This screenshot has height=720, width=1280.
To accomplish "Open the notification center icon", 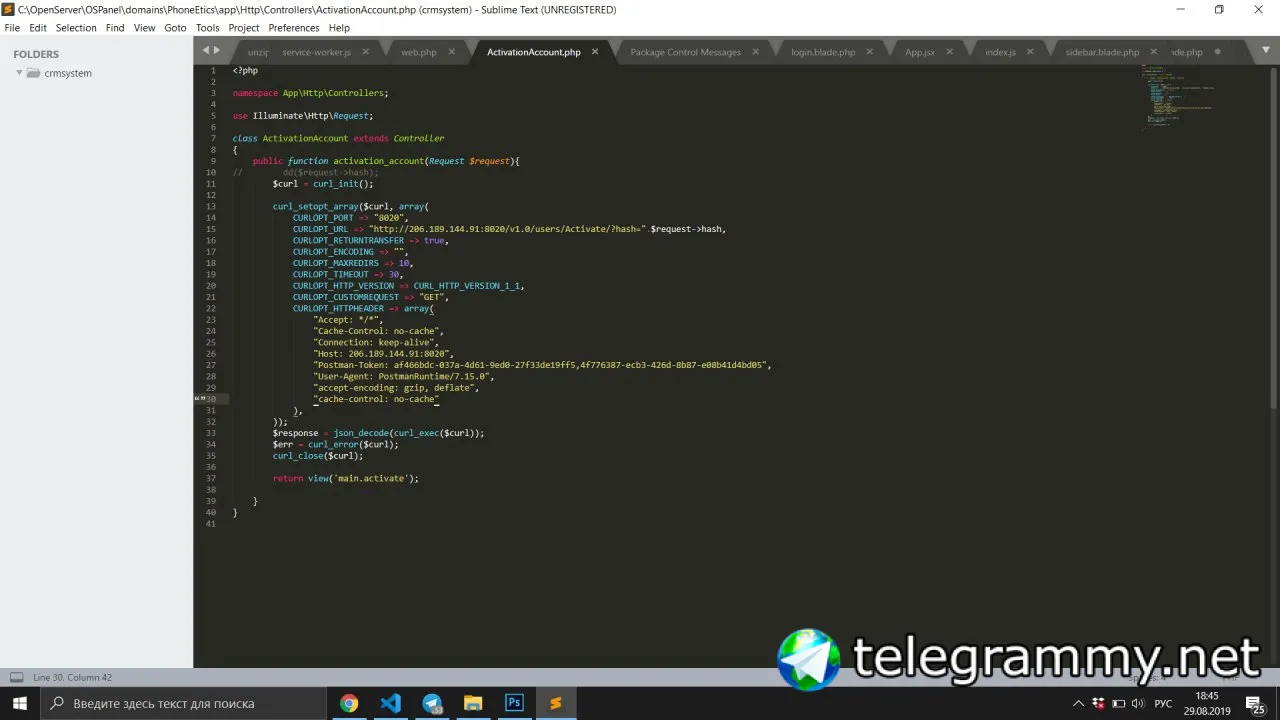I will (x=1254, y=703).
